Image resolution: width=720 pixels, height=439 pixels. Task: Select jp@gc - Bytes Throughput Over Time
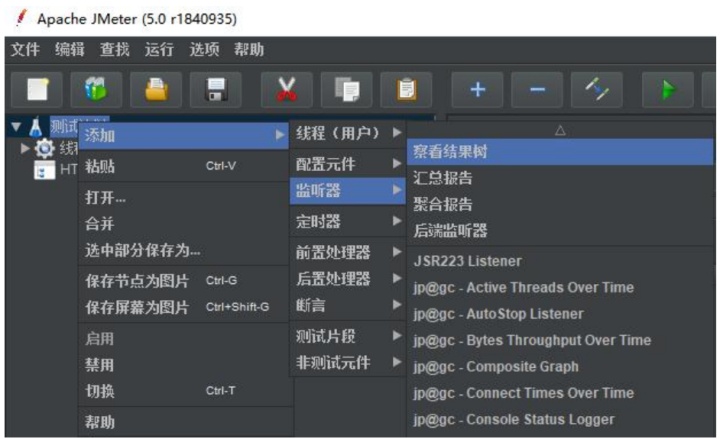(560, 340)
